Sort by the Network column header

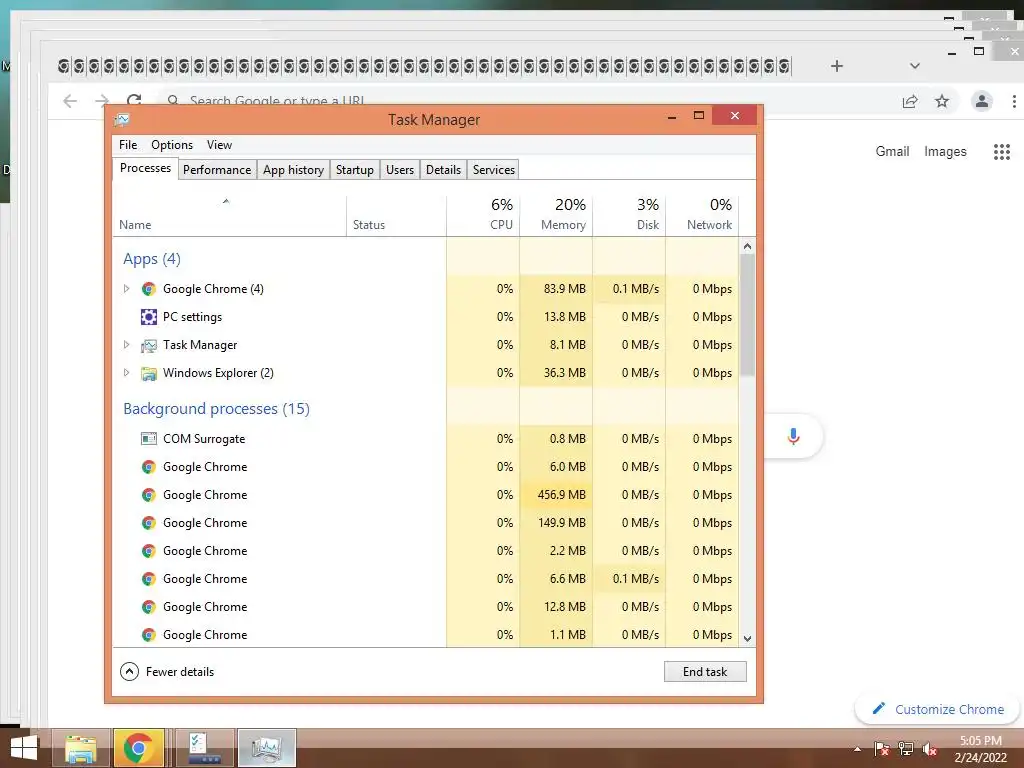(x=703, y=216)
